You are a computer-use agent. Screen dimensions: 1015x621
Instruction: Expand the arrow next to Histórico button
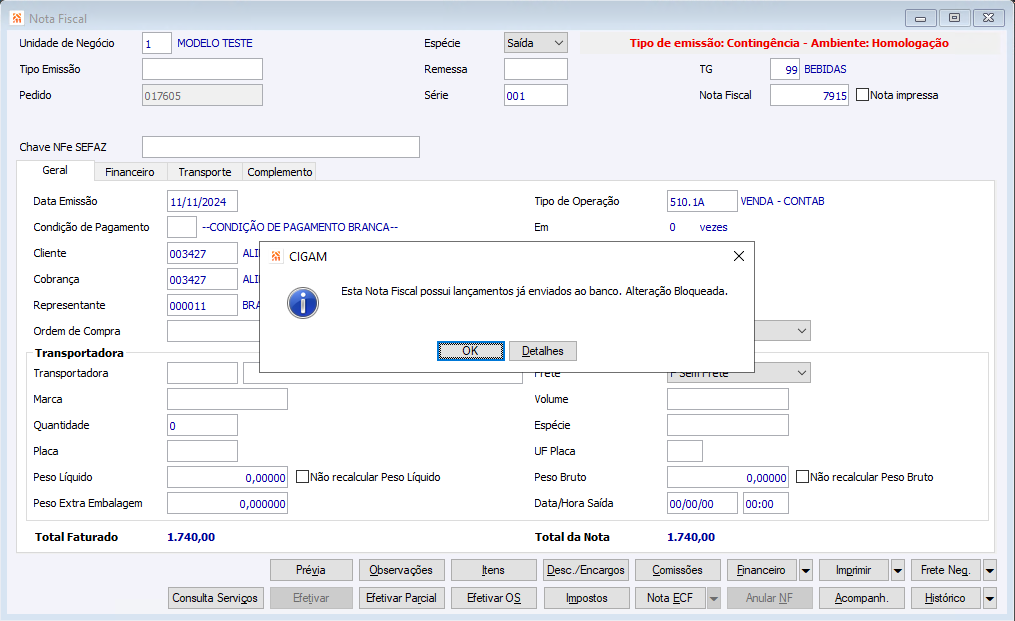[x=990, y=598]
